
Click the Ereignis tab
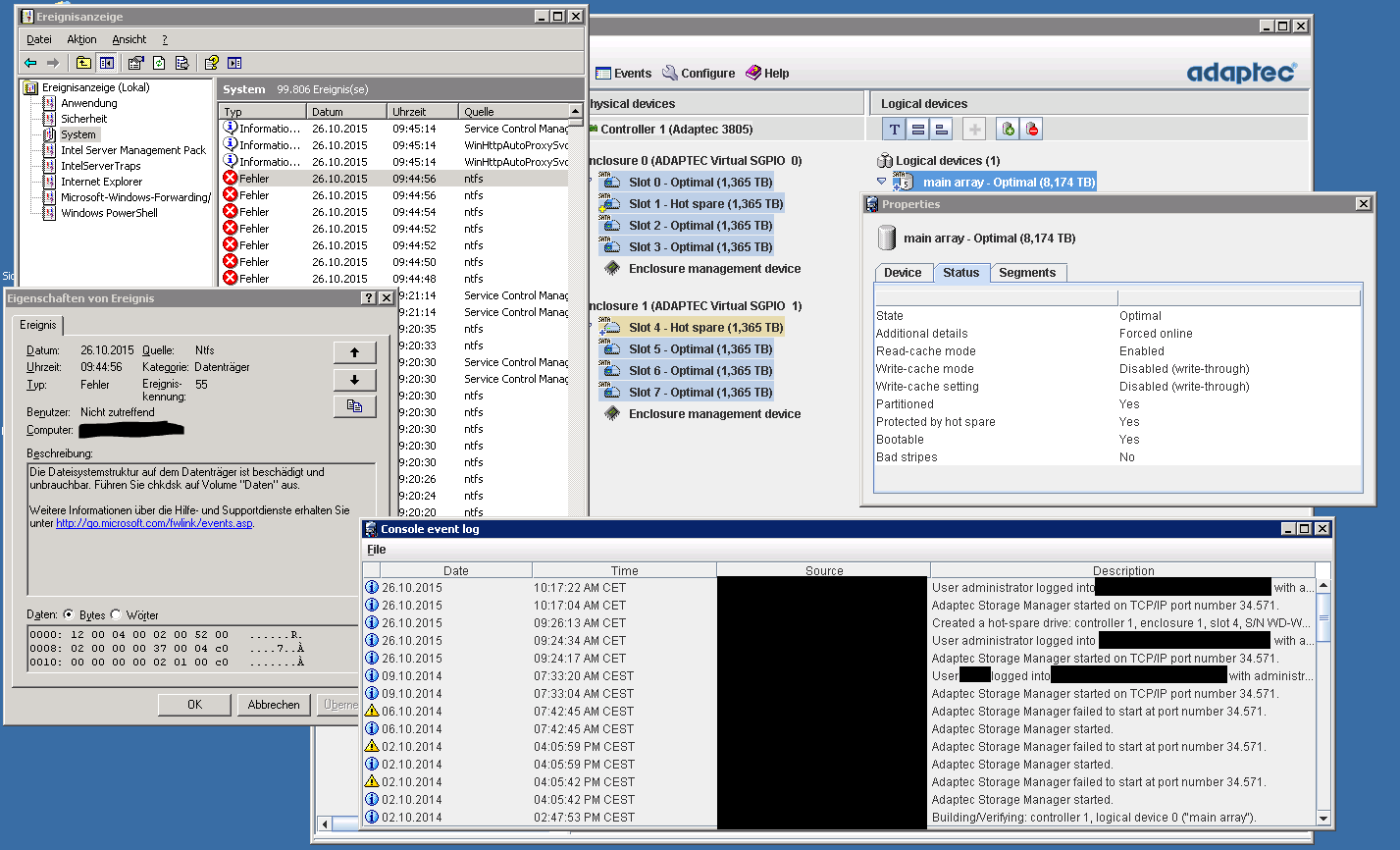(38, 325)
